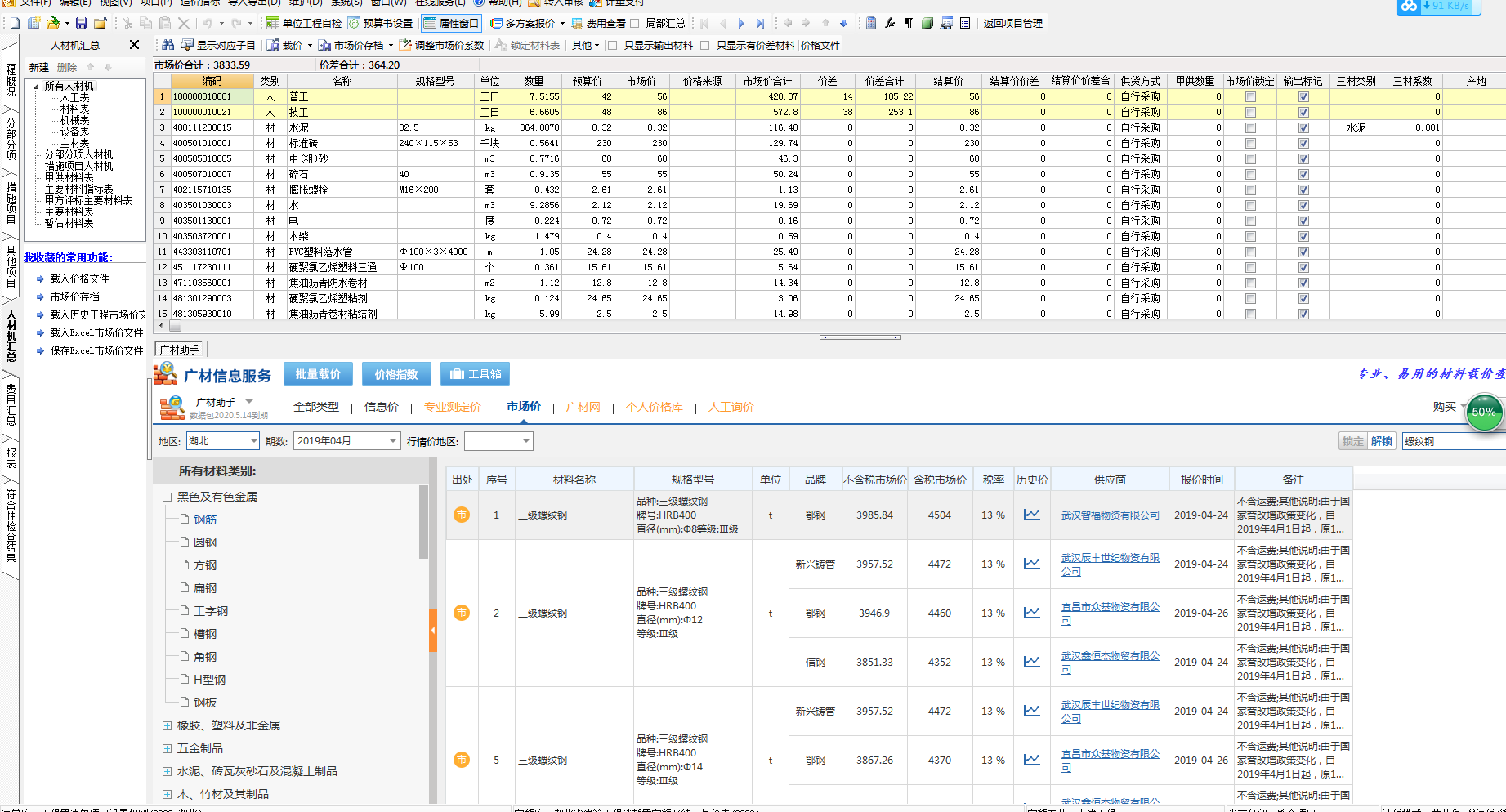1506x812 pixels.
Task: Click the 广材助手 logo icon
Action: coord(172,407)
